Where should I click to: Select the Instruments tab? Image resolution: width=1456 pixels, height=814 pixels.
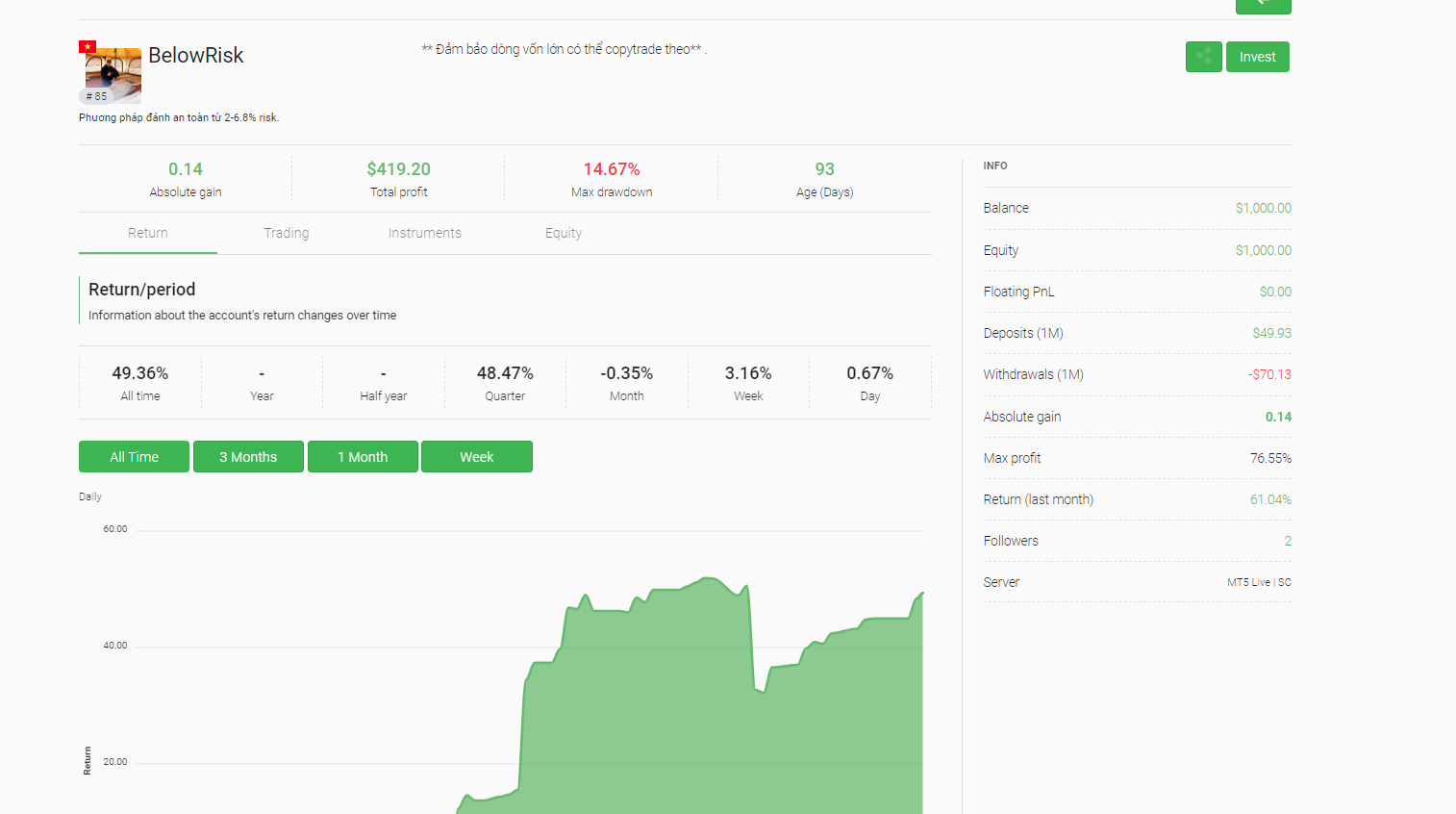[x=425, y=233]
